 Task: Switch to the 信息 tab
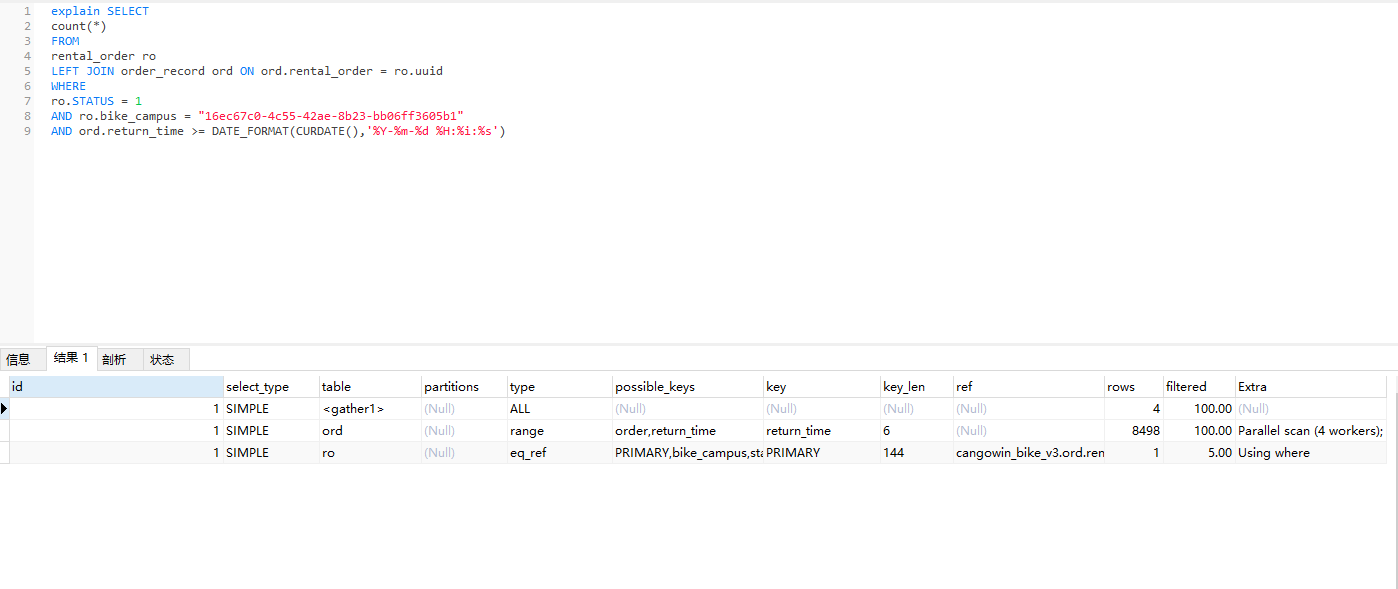18,359
